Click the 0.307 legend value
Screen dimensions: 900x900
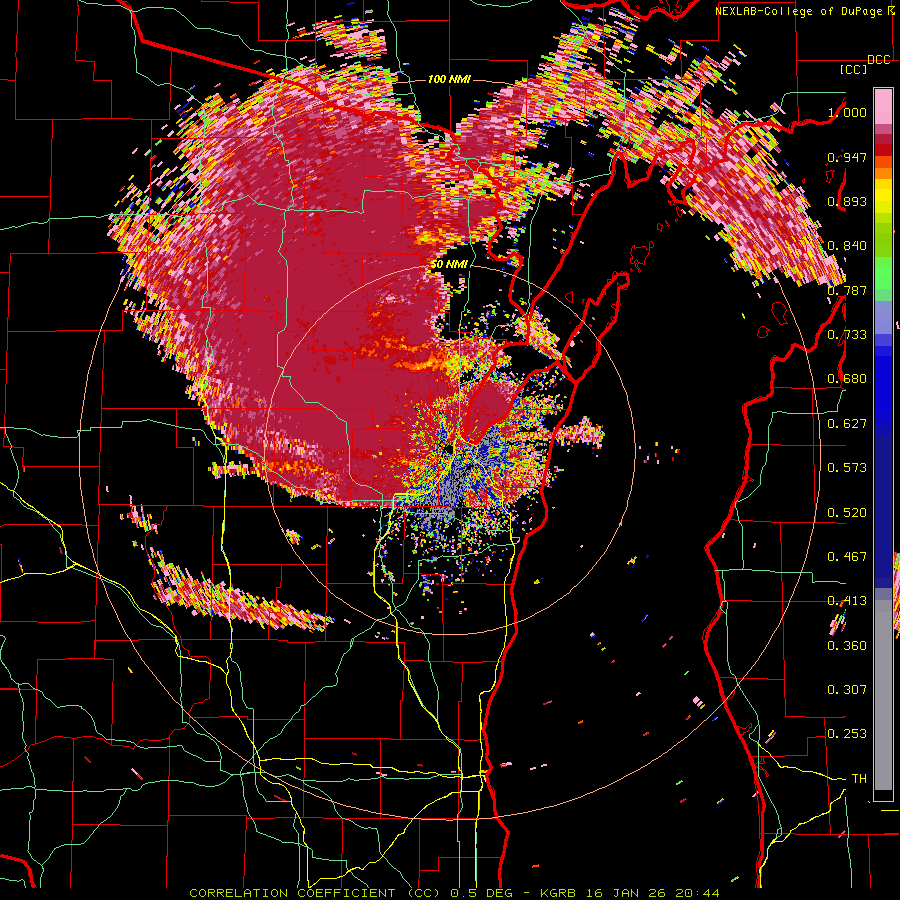(x=847, y=690)
